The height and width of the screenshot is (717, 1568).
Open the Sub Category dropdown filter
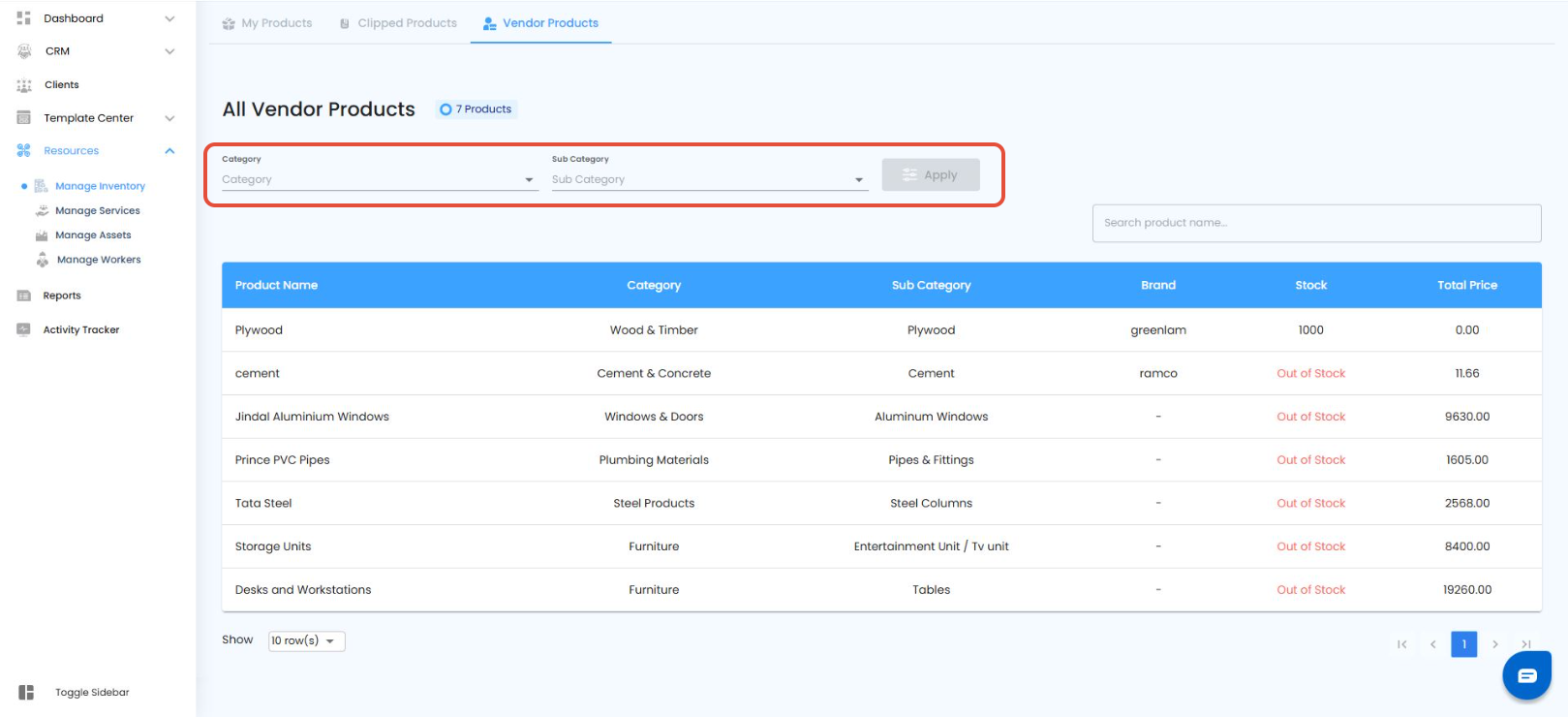[708, 179]
